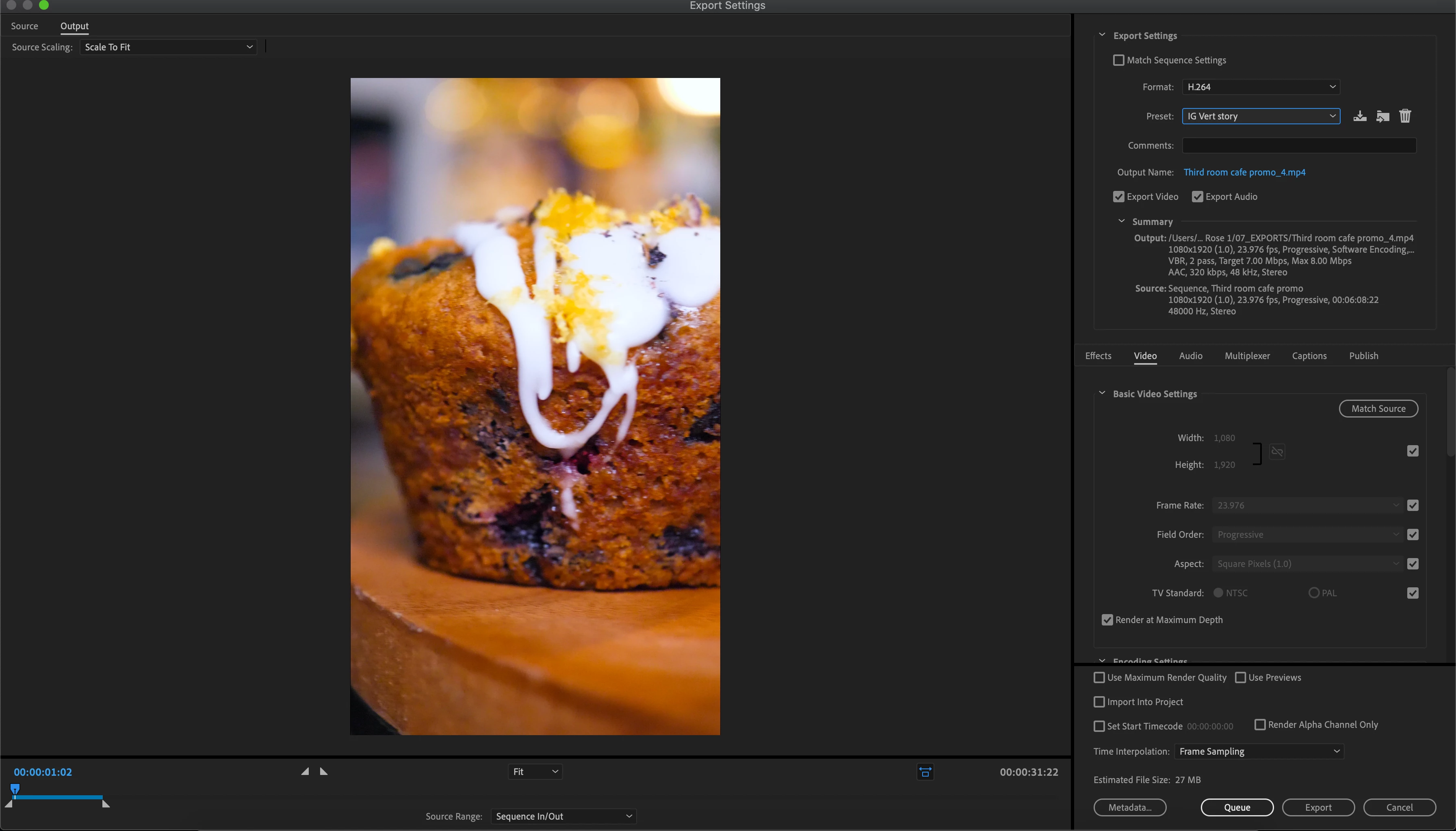The height and width of the screenshot is (831, 1456).
Task: Open the Time Interpolation dropdown
Action: 1259,751
